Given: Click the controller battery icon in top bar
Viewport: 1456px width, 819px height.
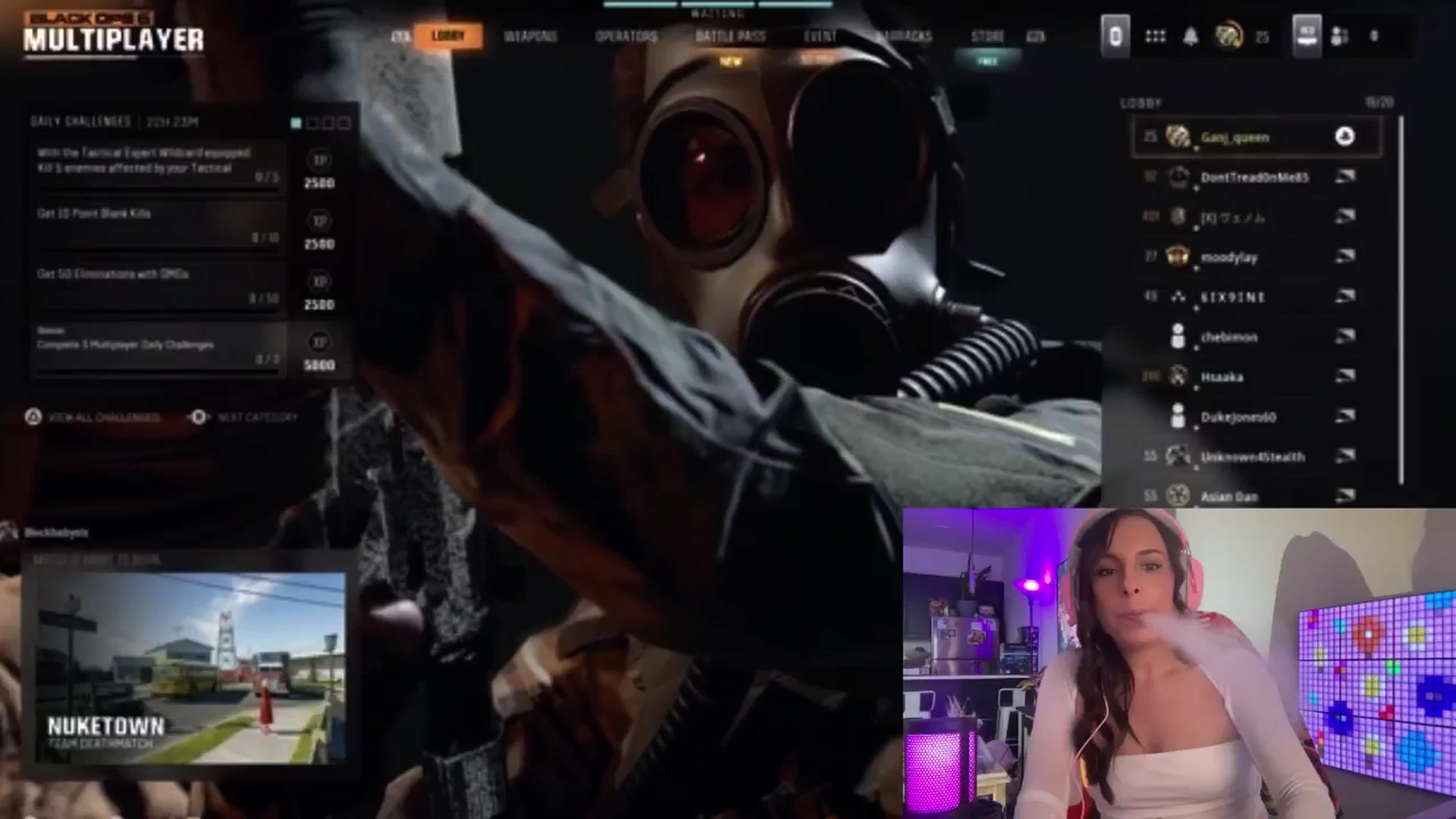Looking at the screenshot, I should tap(1115, 36).
